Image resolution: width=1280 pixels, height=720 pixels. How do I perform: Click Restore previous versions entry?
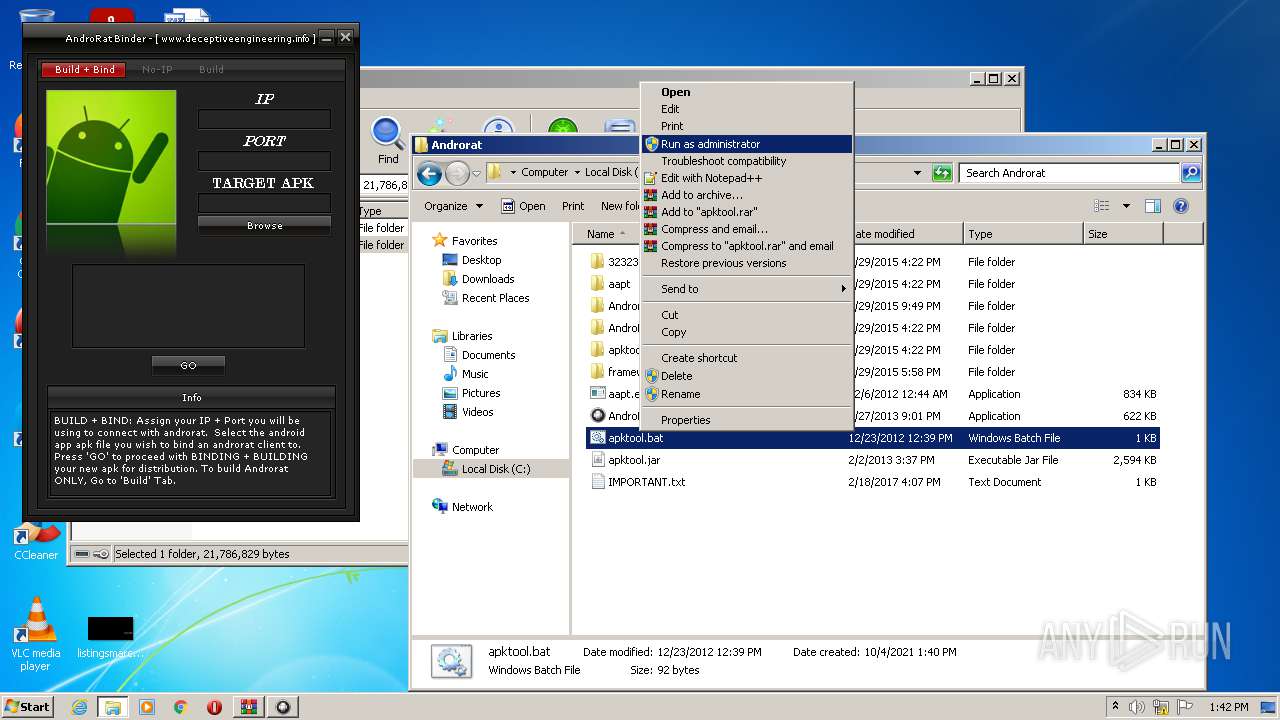coord(746,263)
